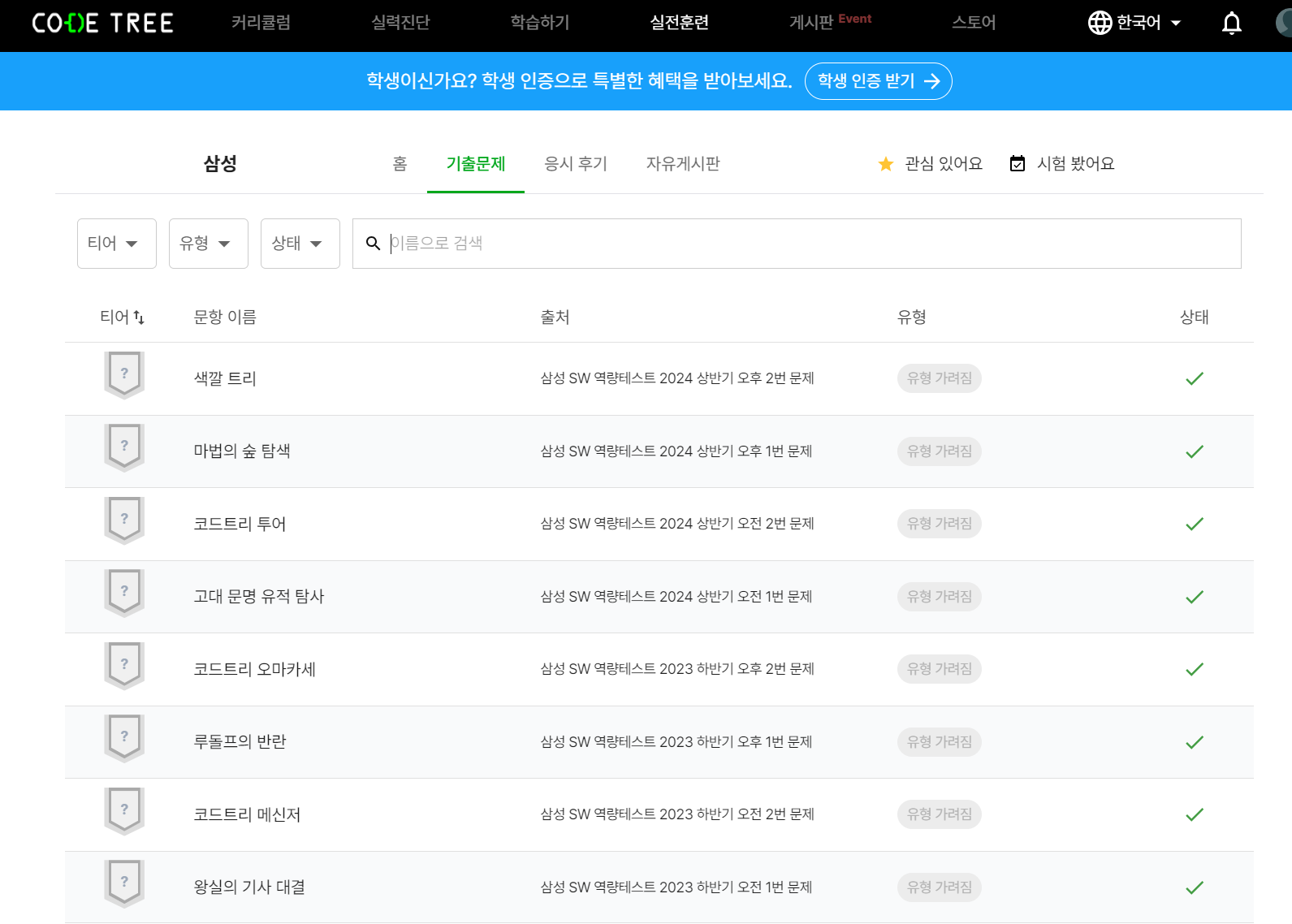
Task: Open the 게시판 nav menu
Action: pyautogui.click(x=811, y=23)
